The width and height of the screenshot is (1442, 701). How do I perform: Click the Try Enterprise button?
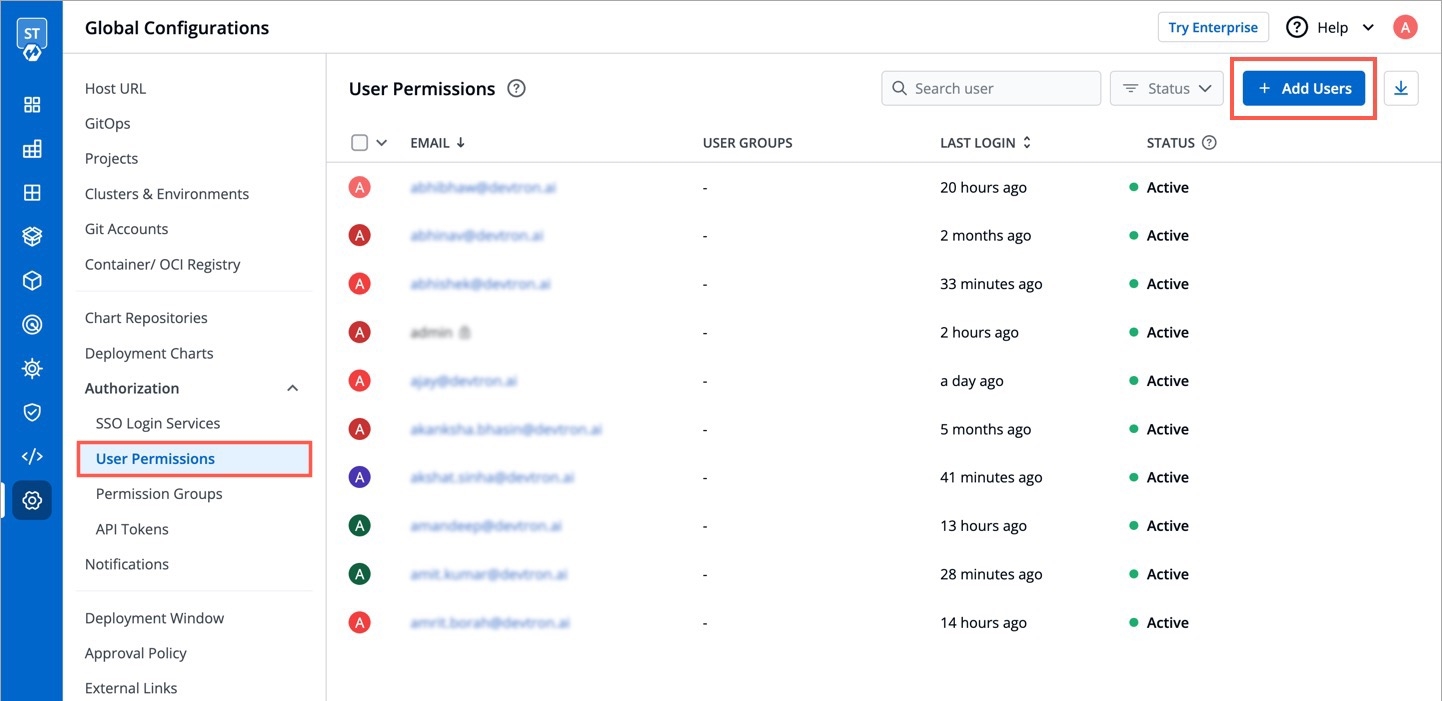click(1213, 27)
